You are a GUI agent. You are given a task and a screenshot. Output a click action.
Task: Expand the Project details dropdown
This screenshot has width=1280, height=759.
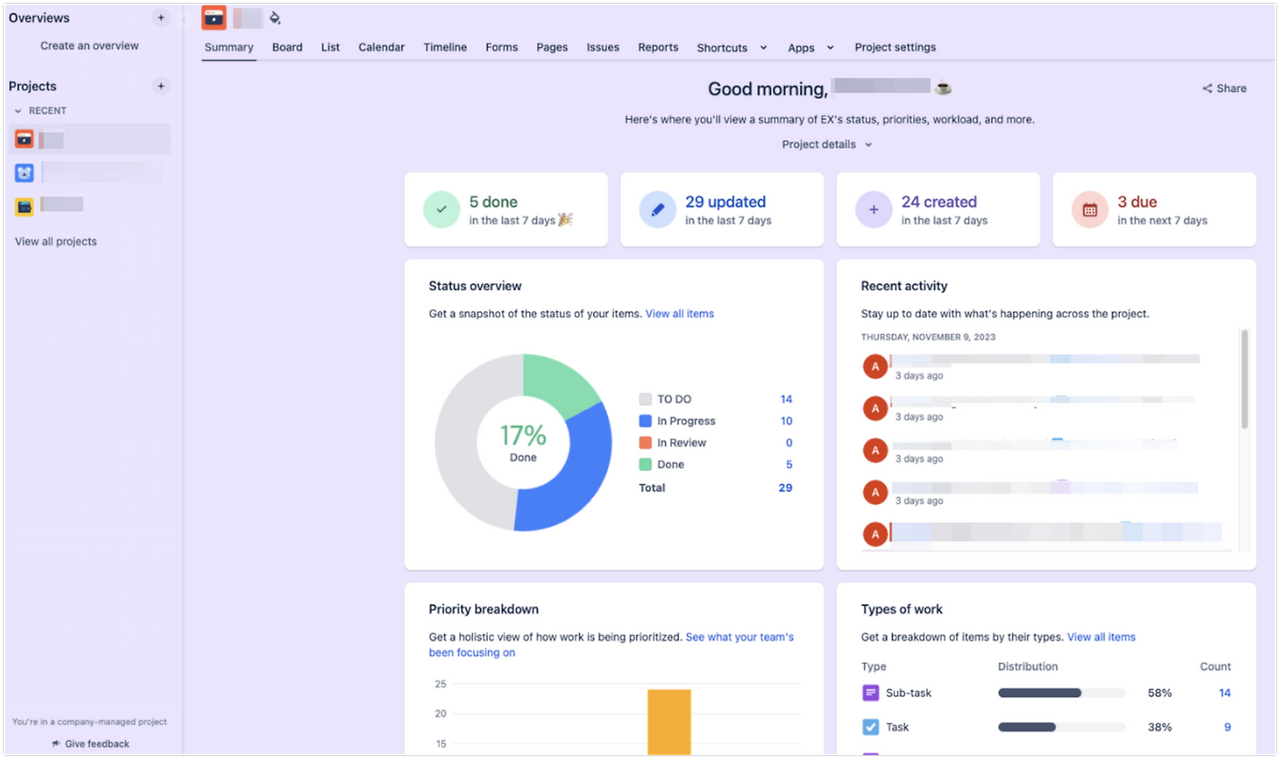[x=827, y=144]
